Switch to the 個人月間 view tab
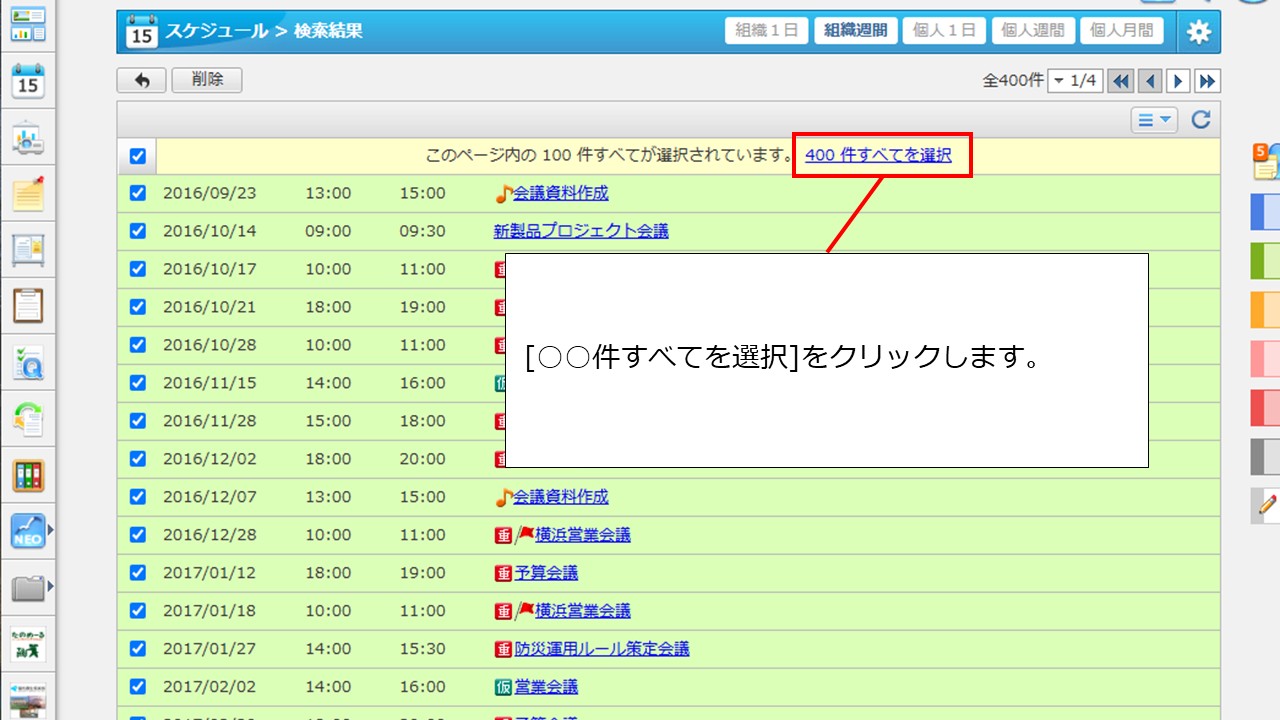 coord(1121,31)
